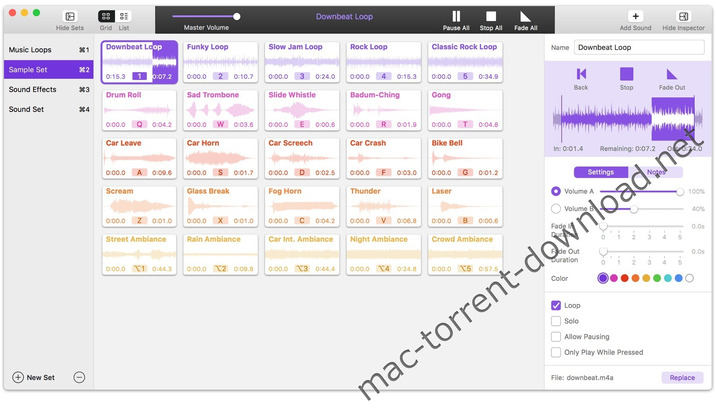Image resolution: width=716 pixels, height=408 pixels.
Task: Trigger the Glass Break tile
Action: [221, 207]
